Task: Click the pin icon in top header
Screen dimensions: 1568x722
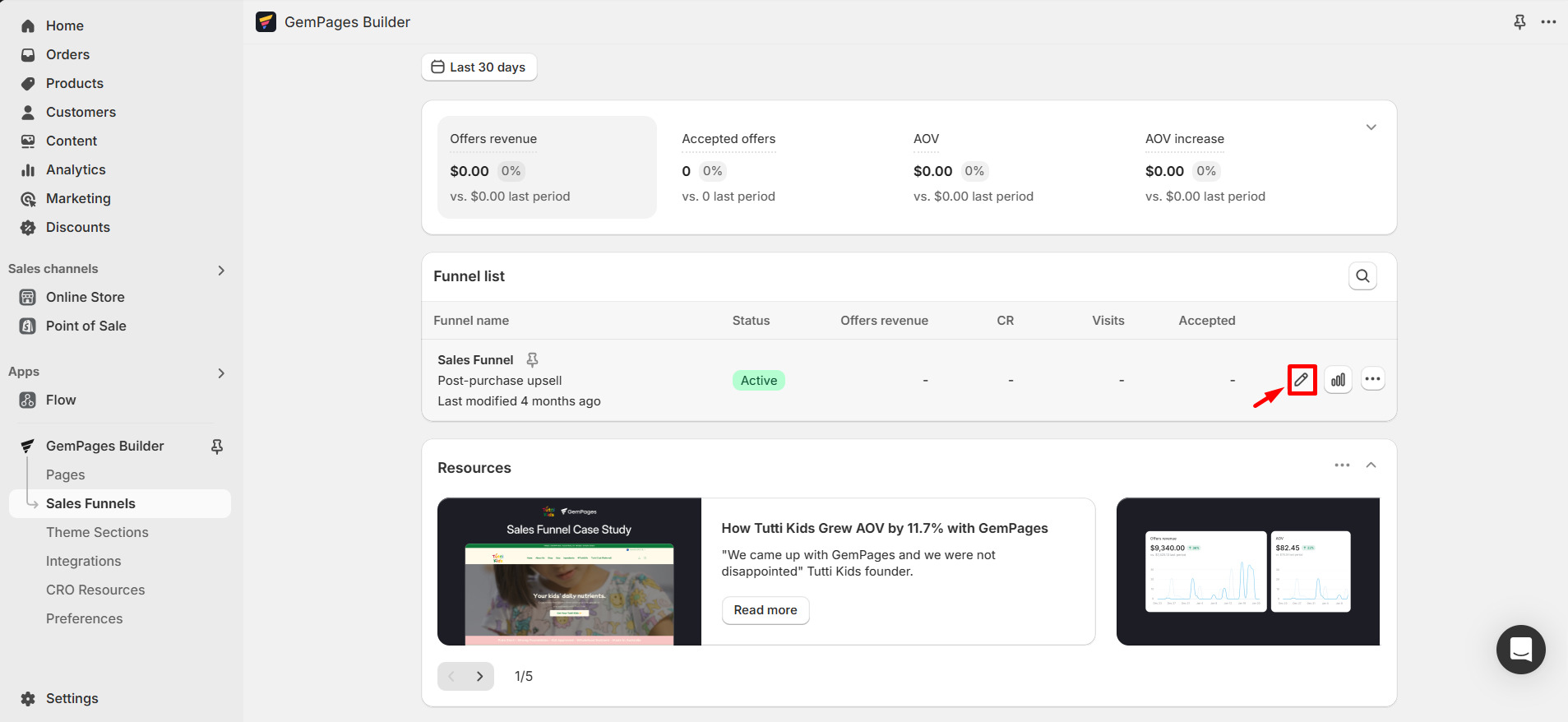Action: pyautogui.click(x=1519, y=22)
